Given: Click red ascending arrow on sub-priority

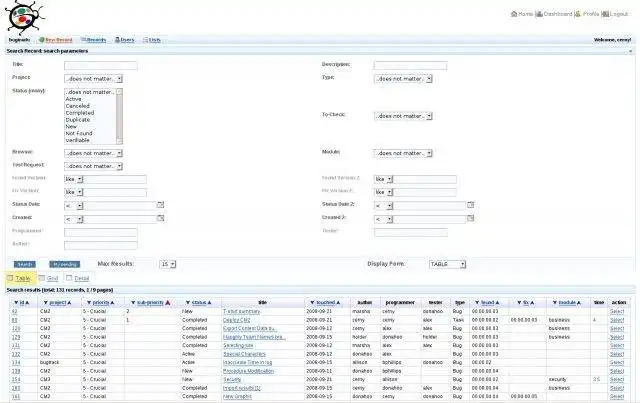Looking at the screenshot, I should click(x=168, y=303).
